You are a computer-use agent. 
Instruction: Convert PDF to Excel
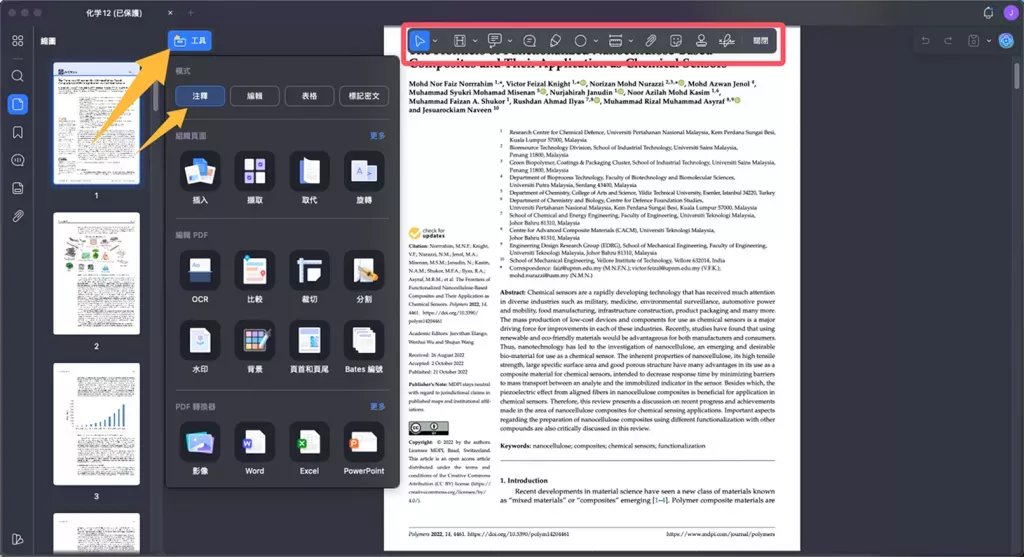(x=310, y=449)
